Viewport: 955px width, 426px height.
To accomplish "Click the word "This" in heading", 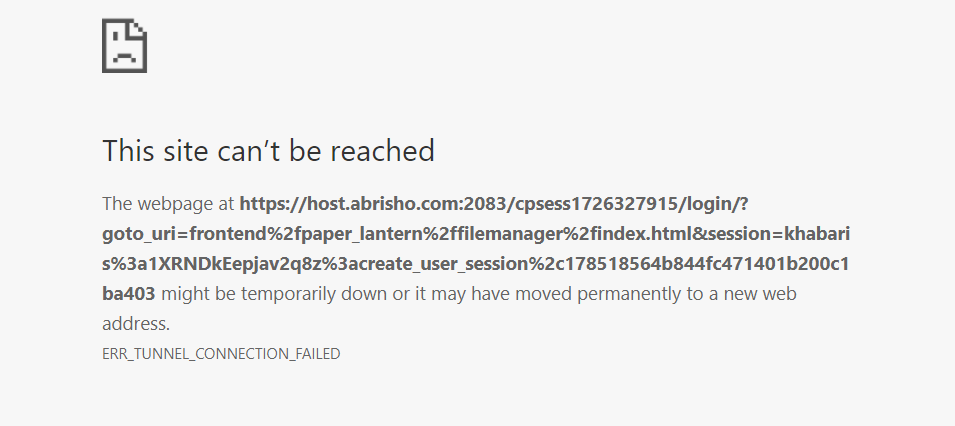I will [129, 151].
